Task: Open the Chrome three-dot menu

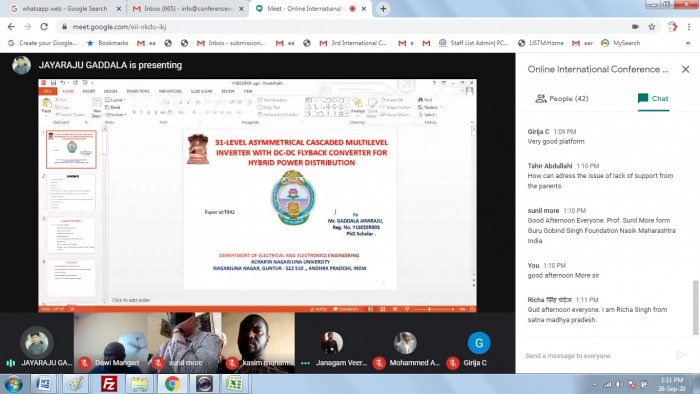Action: [x=689, y=27]
